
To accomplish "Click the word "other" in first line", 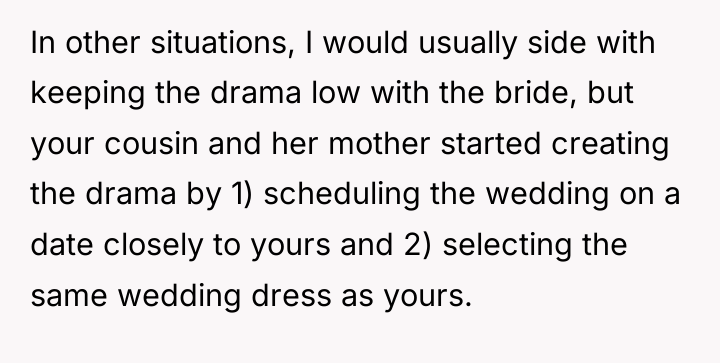I will 102,43.
